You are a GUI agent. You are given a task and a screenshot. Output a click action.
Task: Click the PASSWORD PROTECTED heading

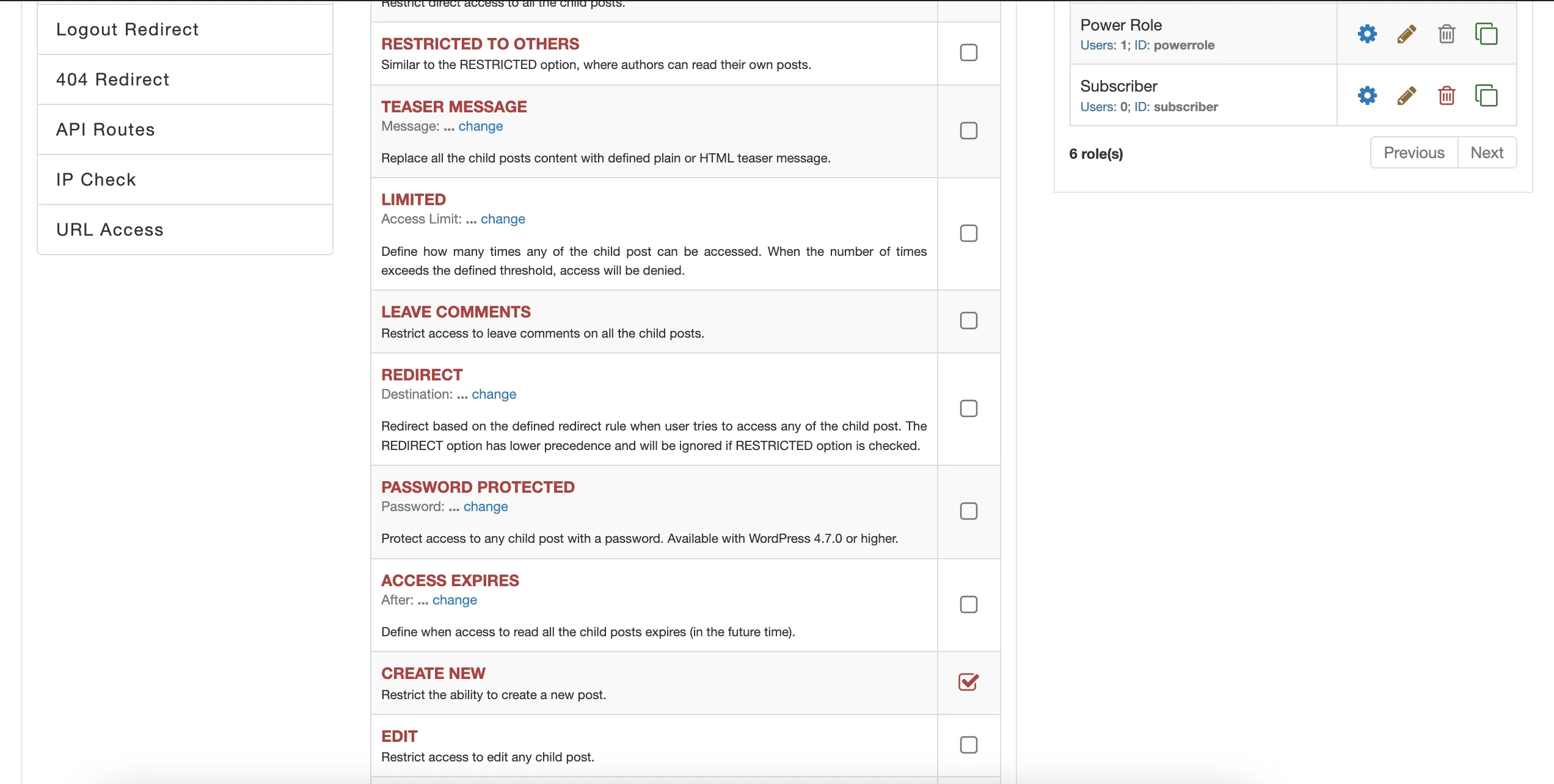(x=478, y=487)
